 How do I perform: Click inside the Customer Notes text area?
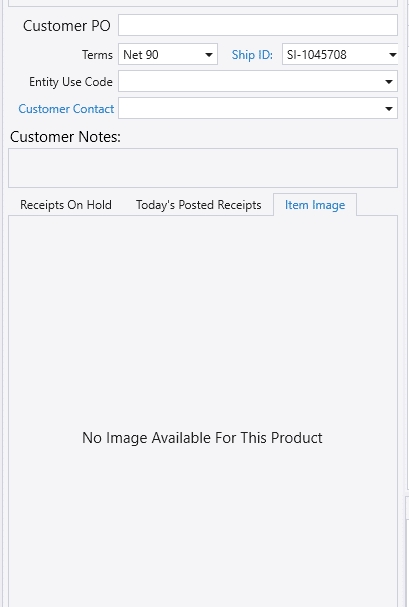click(x=203, y=168)
